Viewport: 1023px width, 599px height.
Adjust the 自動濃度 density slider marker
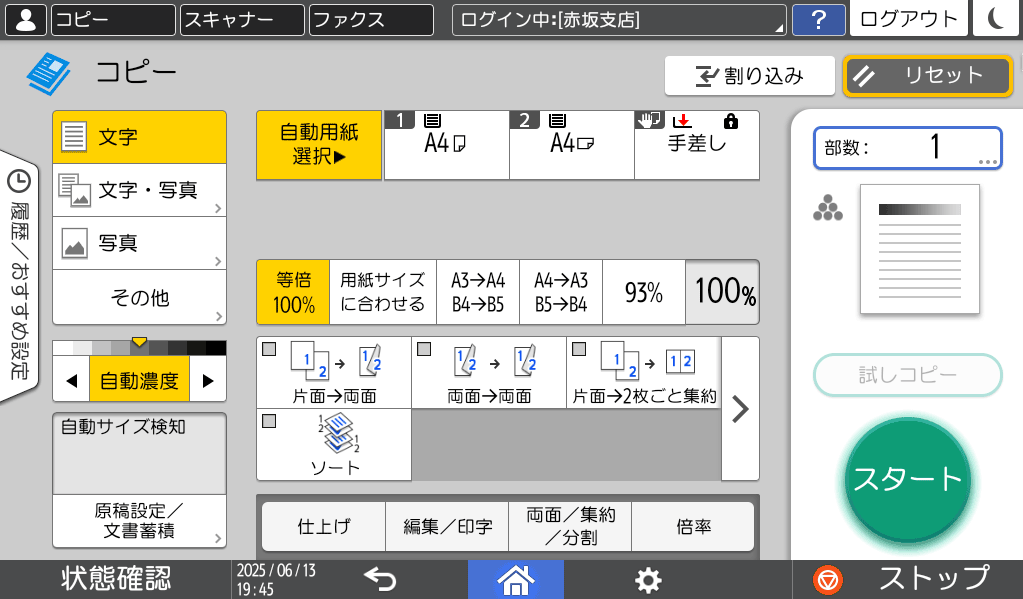139,340
